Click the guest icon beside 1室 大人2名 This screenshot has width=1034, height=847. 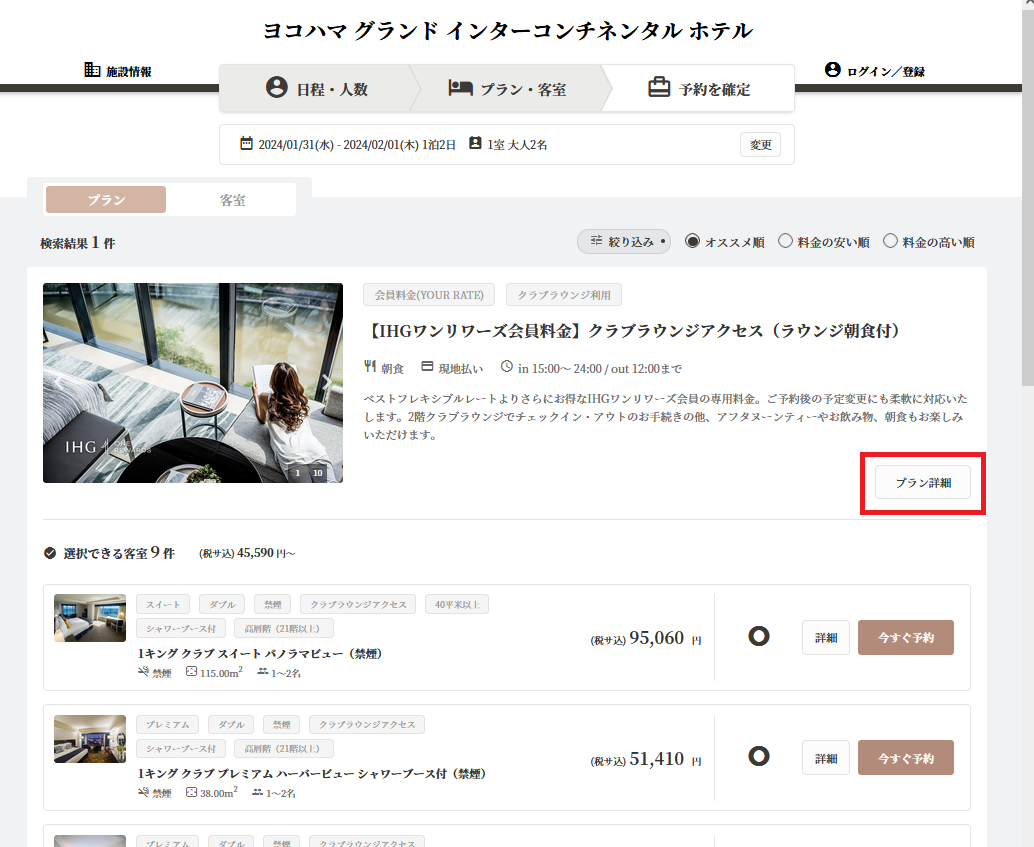(x=475, y=143)
